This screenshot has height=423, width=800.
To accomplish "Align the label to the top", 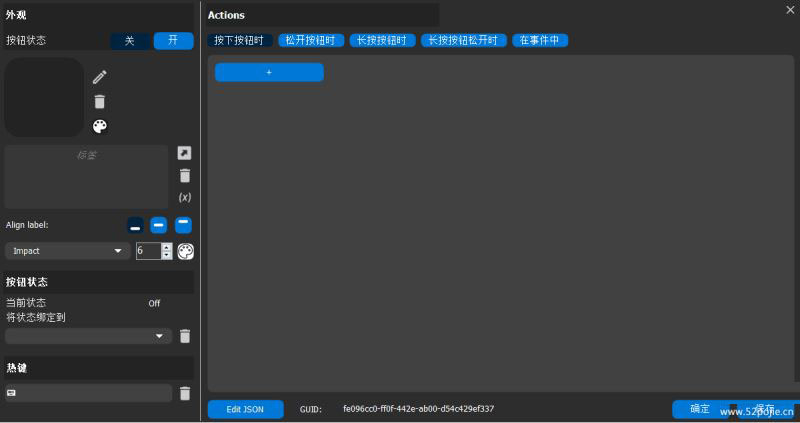I will coord(183,225).
